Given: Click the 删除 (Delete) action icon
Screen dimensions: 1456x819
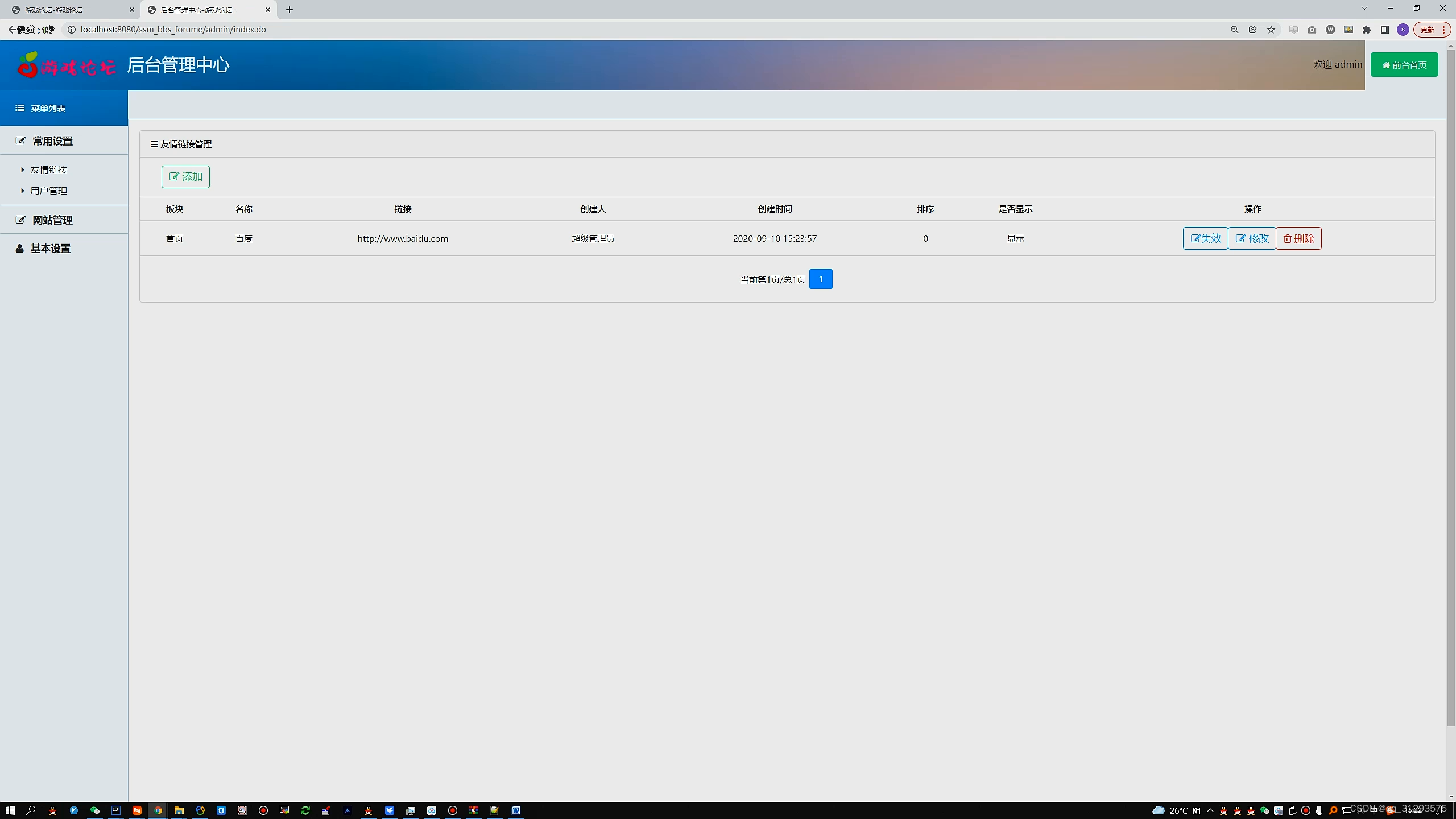Looking at the screenshot, I should click(x=1298, y=238).
